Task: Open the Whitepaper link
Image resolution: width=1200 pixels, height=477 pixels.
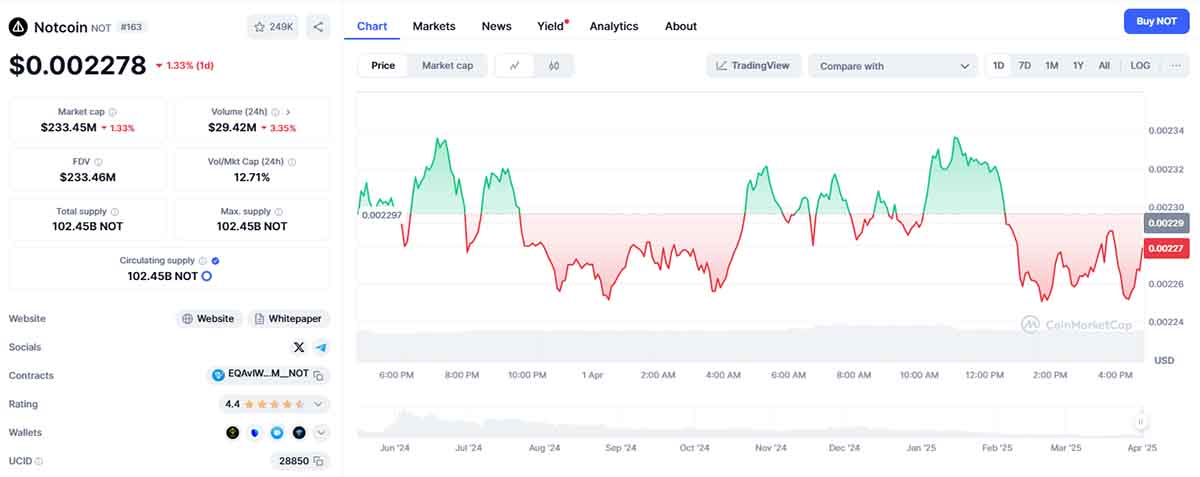Action: (288, 319)
